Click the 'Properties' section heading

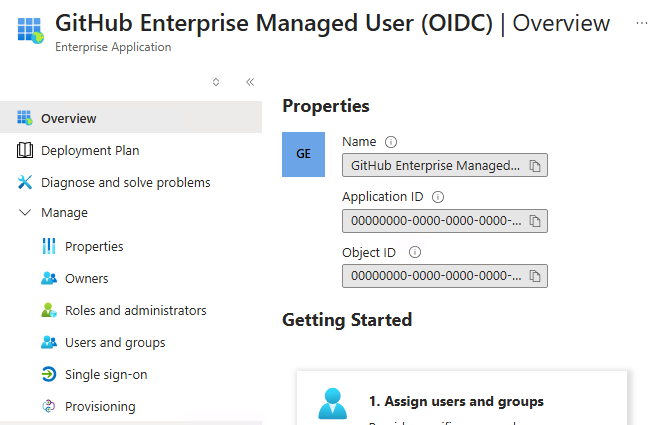tap(326, 106)
